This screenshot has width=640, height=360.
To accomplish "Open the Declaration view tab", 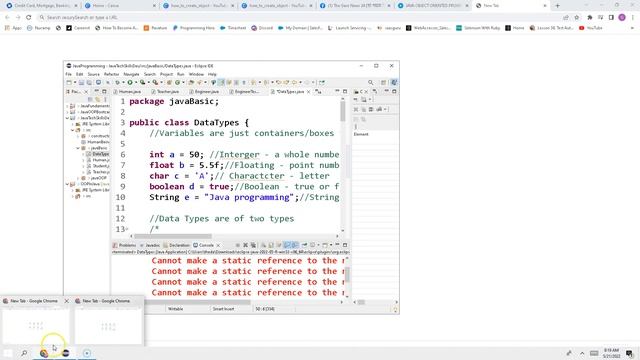I will click(x=176, y=245).
